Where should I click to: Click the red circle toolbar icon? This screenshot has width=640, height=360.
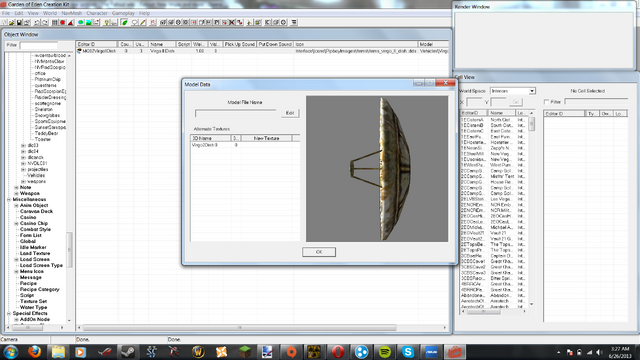click(62, 22)
